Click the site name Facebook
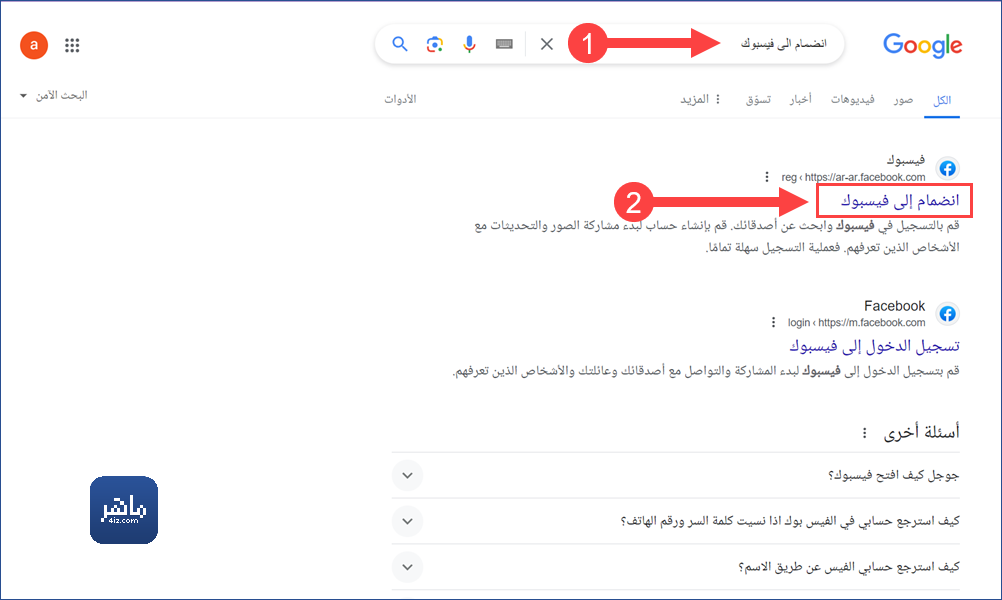The image size is (1002, 600). coord(895,305)
